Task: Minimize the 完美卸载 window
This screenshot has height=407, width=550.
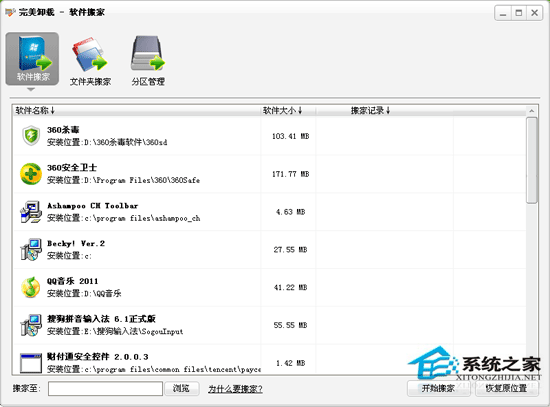Action: click(x=503, y=13)
